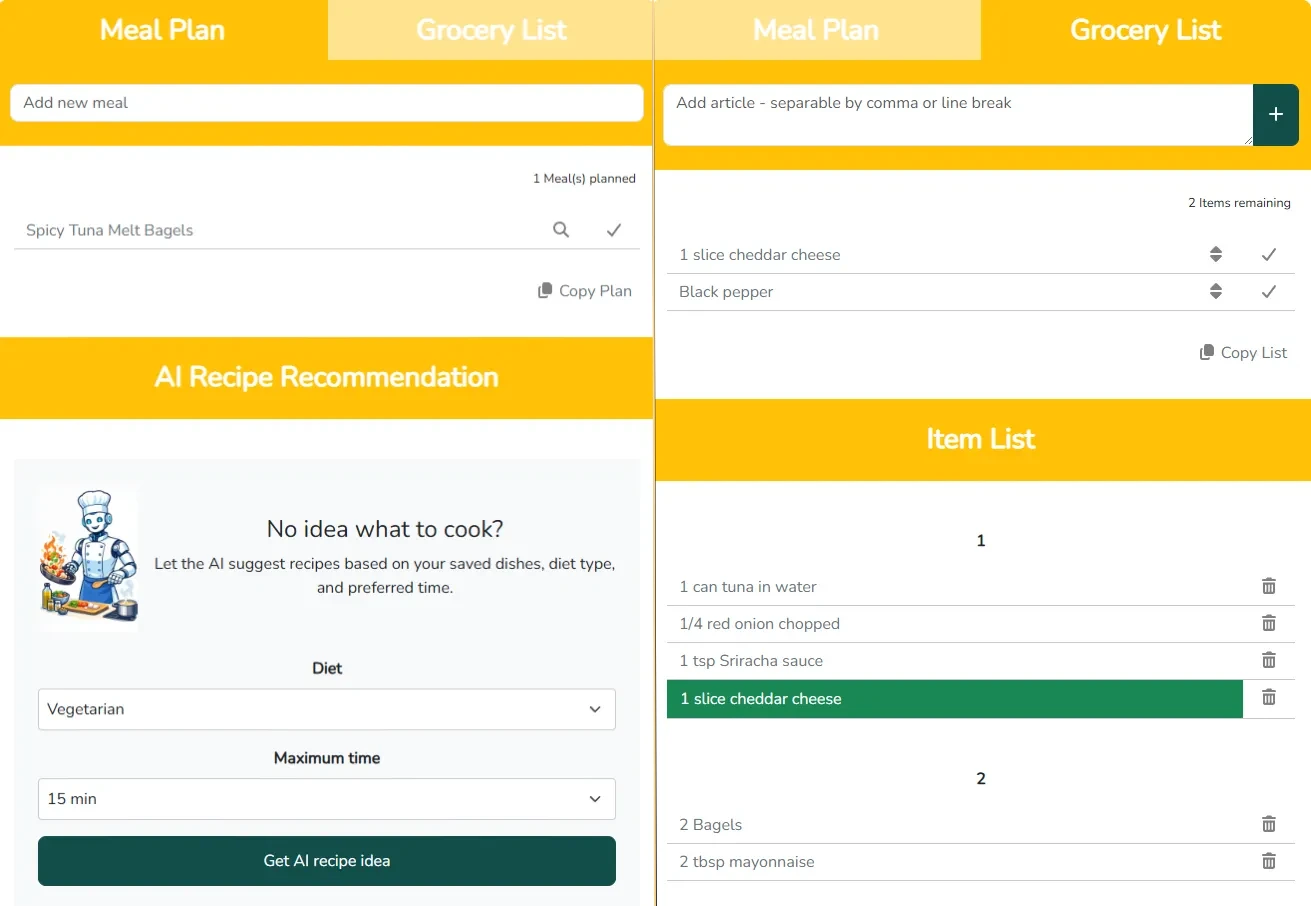Delete the highlighted cheddar cheese item
This screenshot has height=906, width=1311.
pyautogui.click(x=1269, y=698)
